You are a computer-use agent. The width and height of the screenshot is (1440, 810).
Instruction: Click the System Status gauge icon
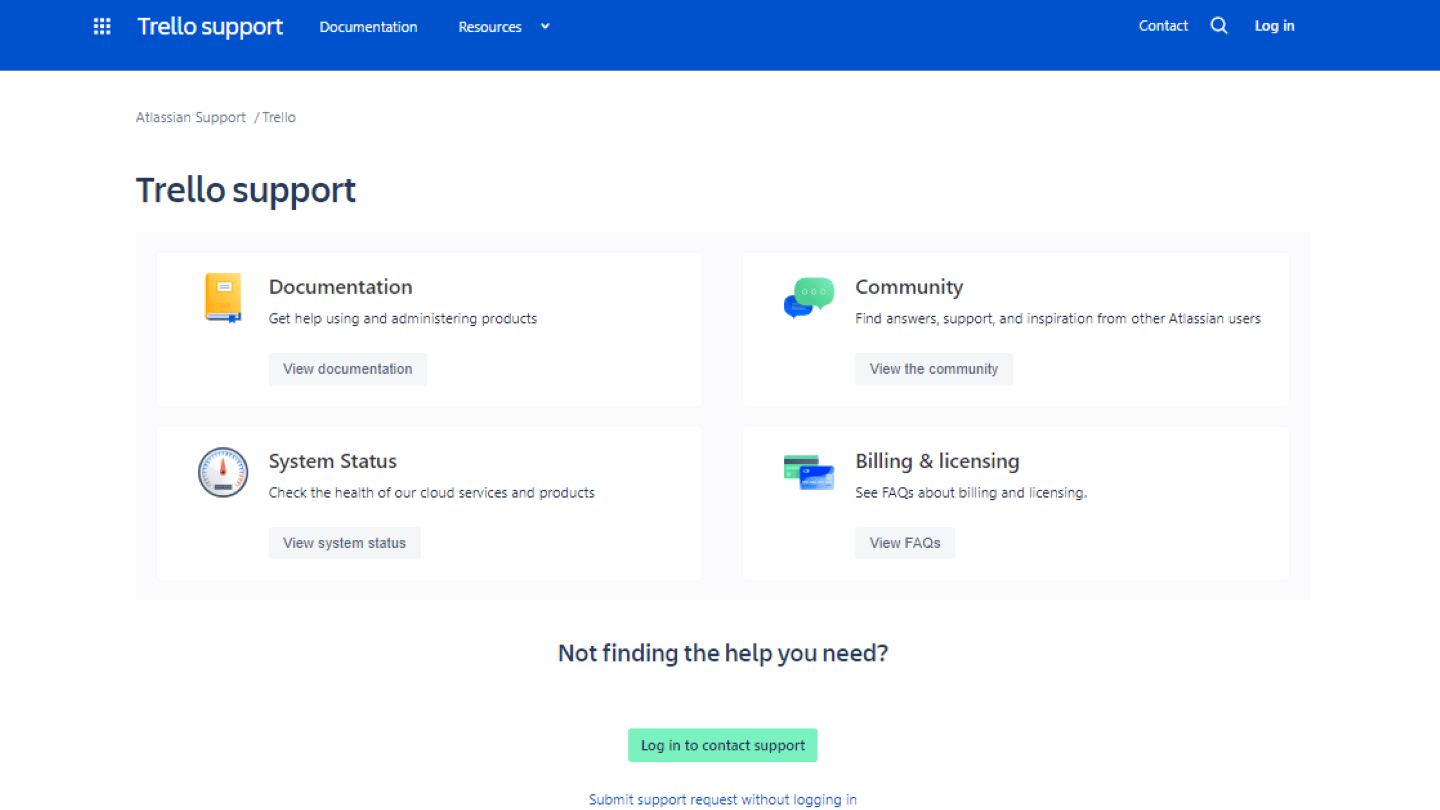coord(223,472)
